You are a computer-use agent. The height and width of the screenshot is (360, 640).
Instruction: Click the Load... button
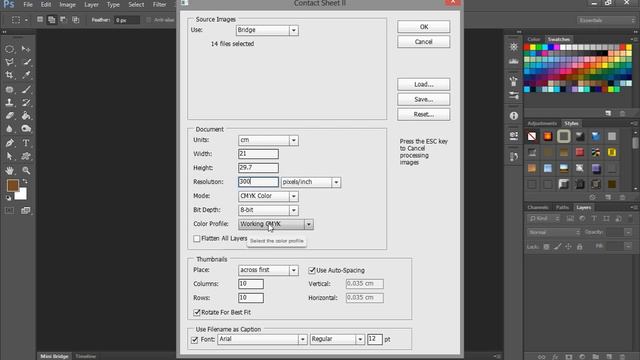pos(424,84)
